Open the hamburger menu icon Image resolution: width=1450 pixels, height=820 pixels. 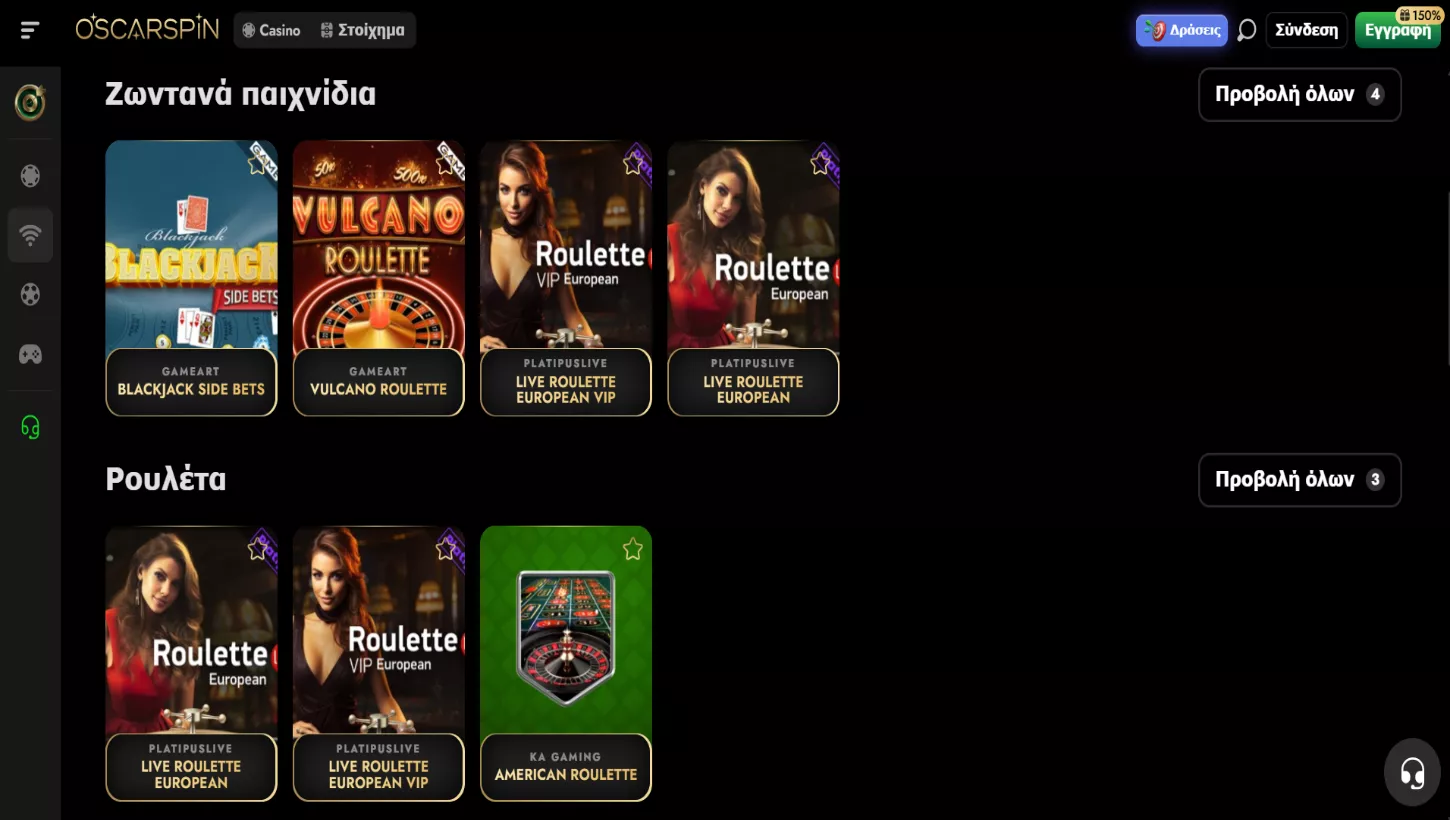(30, 30)
